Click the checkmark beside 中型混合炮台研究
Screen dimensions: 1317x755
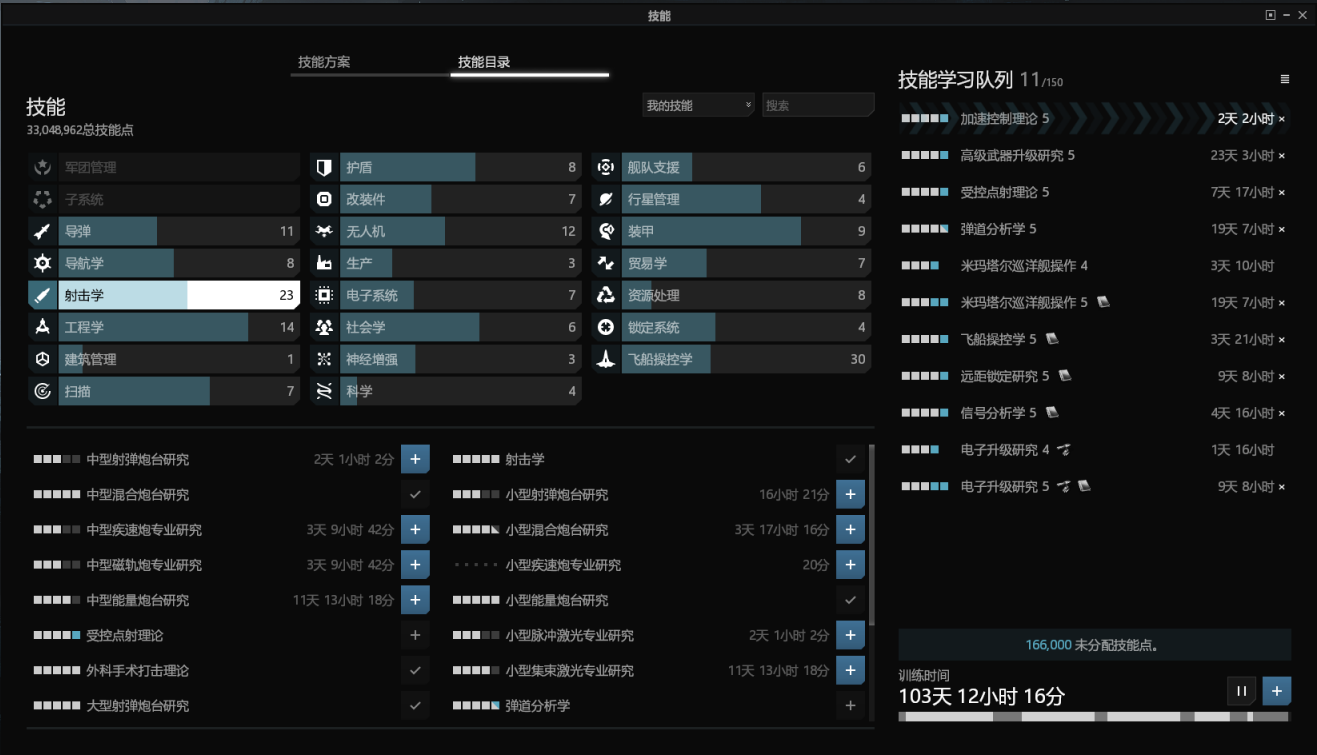click(415, 495)
